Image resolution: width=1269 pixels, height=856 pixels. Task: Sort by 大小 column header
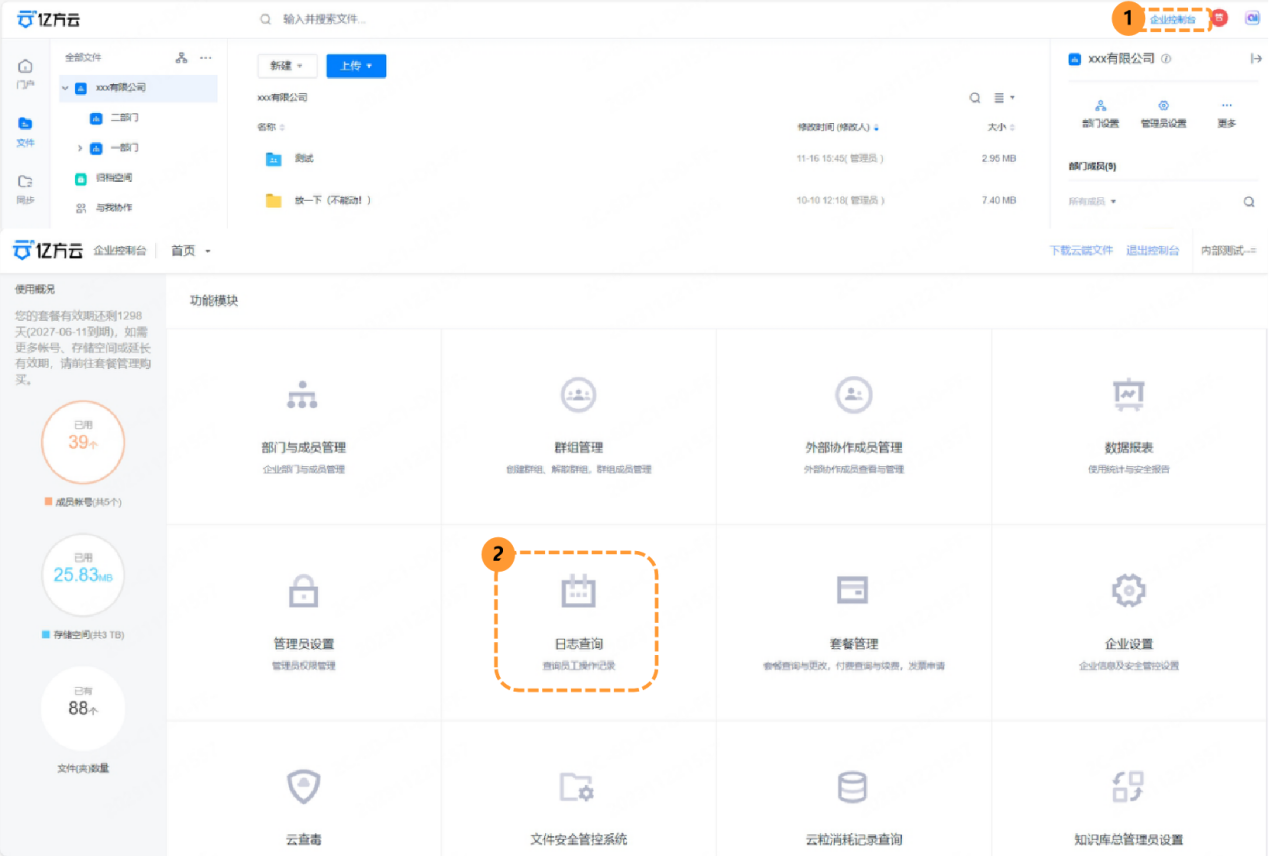point(1001,127)
